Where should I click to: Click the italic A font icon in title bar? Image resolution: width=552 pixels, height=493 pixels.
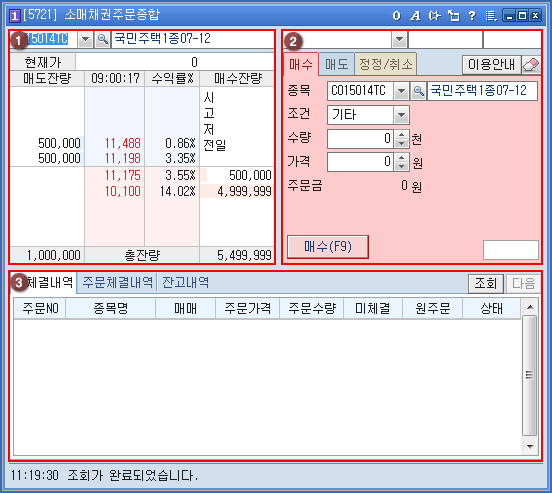point(415,16)
